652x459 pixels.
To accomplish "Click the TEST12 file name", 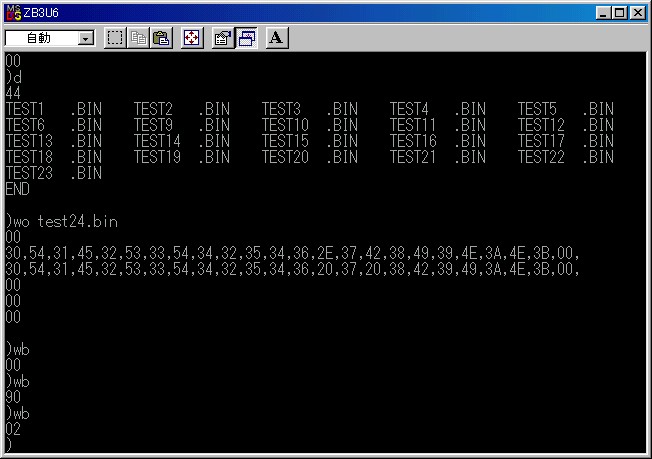I will (x=541, y=125).
